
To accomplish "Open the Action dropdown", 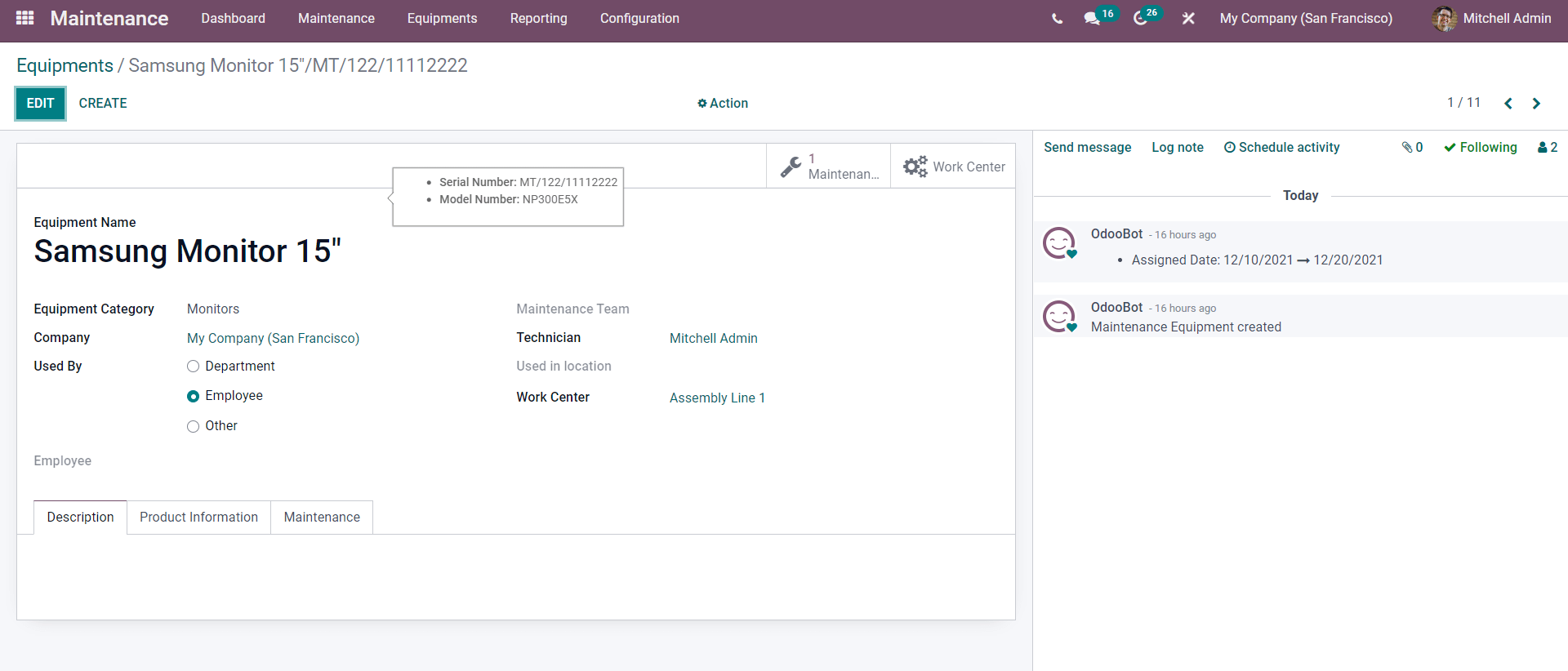I will pyautogui.click(x=723, y=104).
